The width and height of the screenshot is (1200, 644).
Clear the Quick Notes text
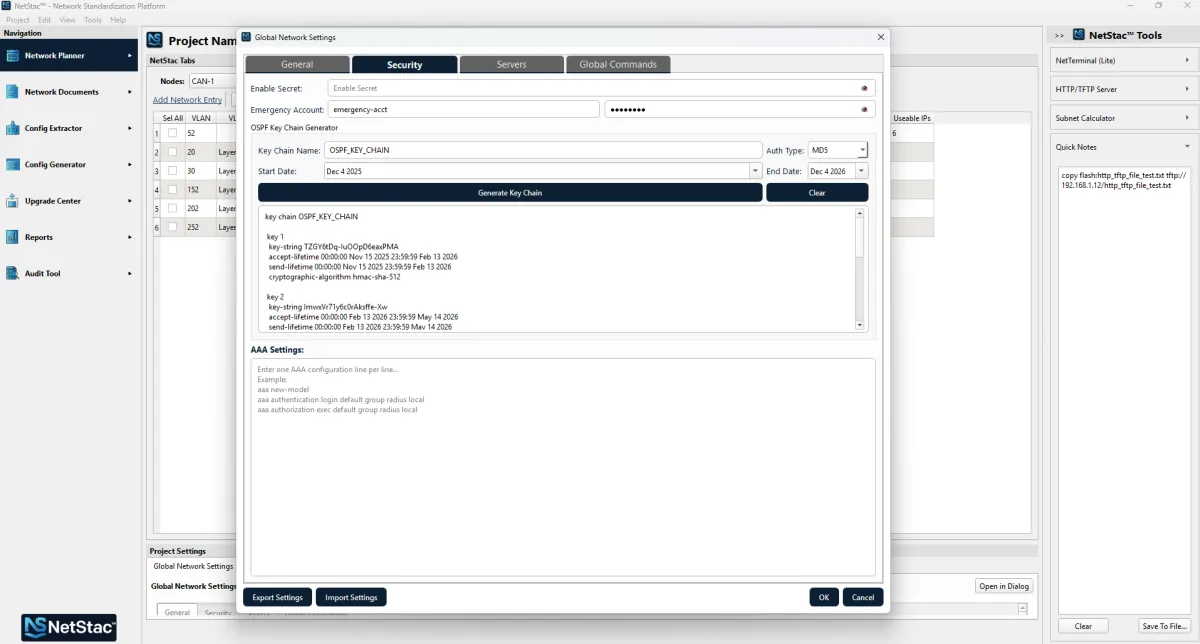point(1083,626)
